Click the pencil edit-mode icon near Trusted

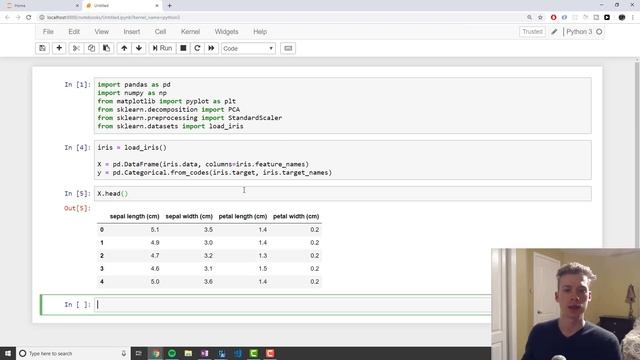click(x=554, y=31)
